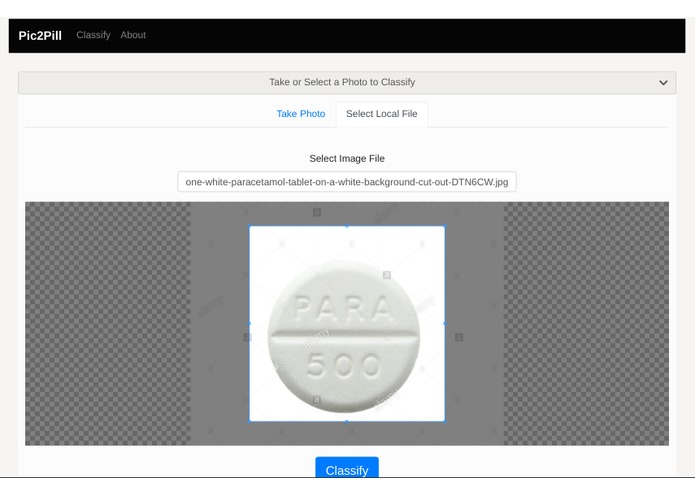The width and height of the screenshot is (695, 494).
Task: Click the pill image inside crop box
Action: coord(344,337)
